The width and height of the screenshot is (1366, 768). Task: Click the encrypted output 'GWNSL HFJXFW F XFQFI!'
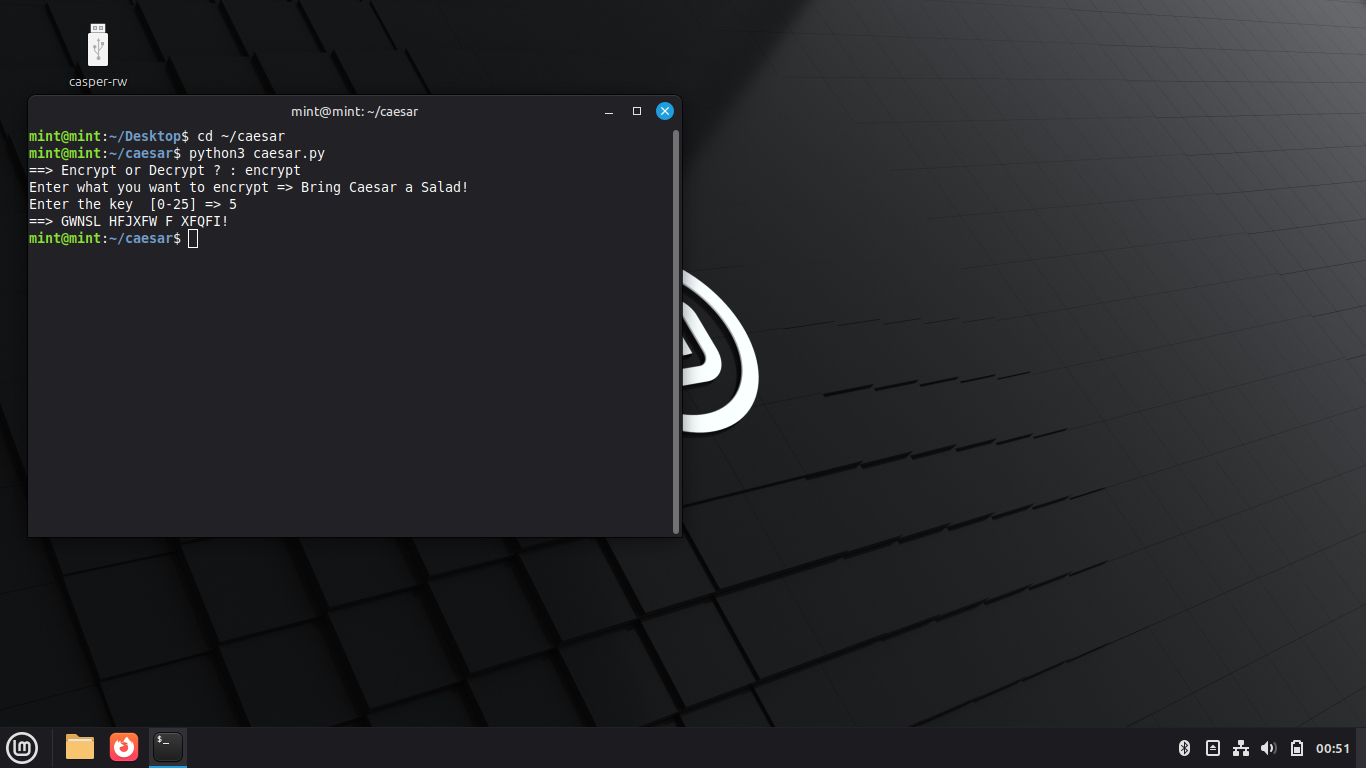[x=145, y=221]
